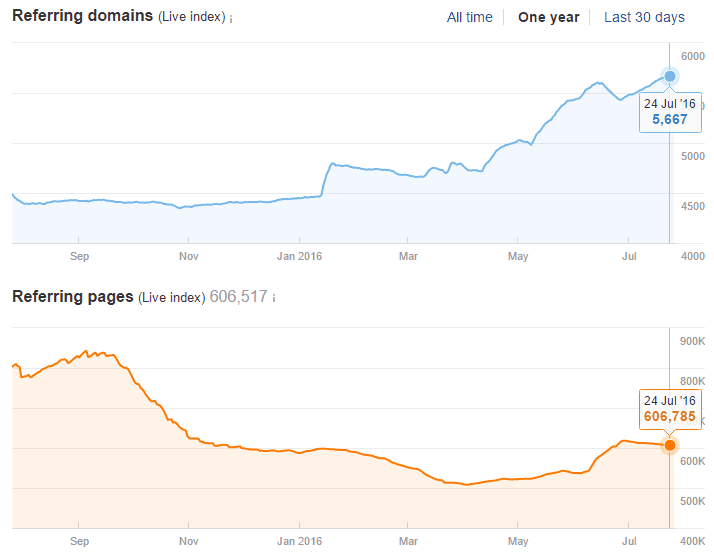Click Nov on the referring pages chart axis
Viewport: 714px width, 556px height.
coord(189,541)
